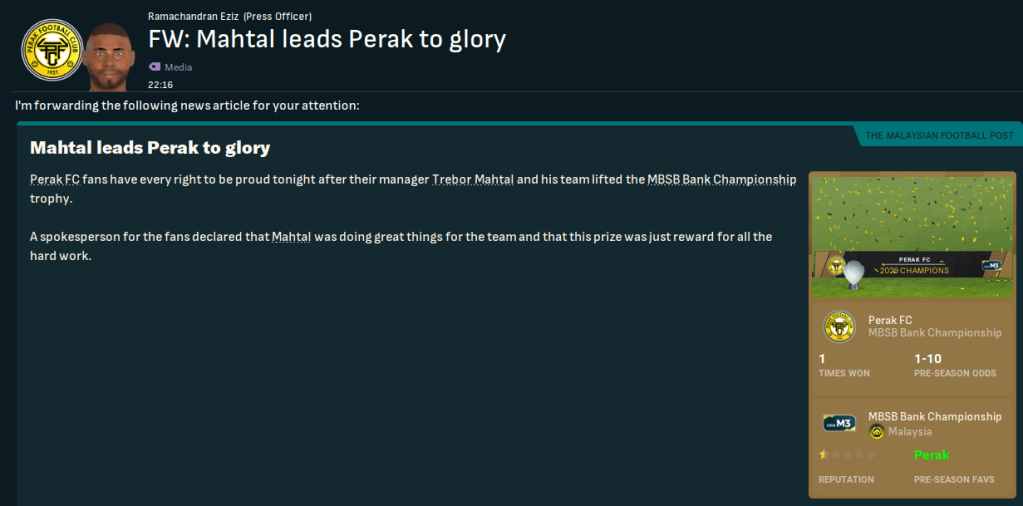
Task: Click the small Malaysia federation badge icon
Action: tap(877, 432)
